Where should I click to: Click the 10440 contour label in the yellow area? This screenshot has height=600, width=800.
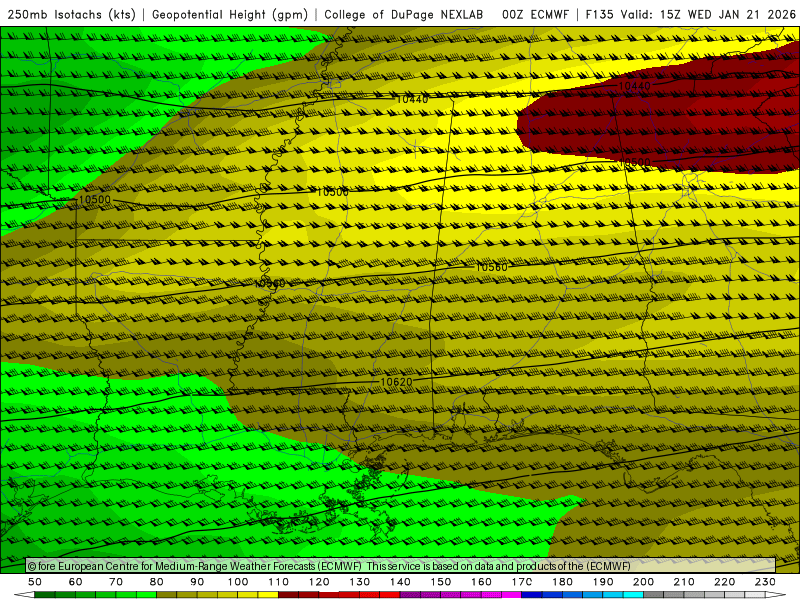point(412,99)
